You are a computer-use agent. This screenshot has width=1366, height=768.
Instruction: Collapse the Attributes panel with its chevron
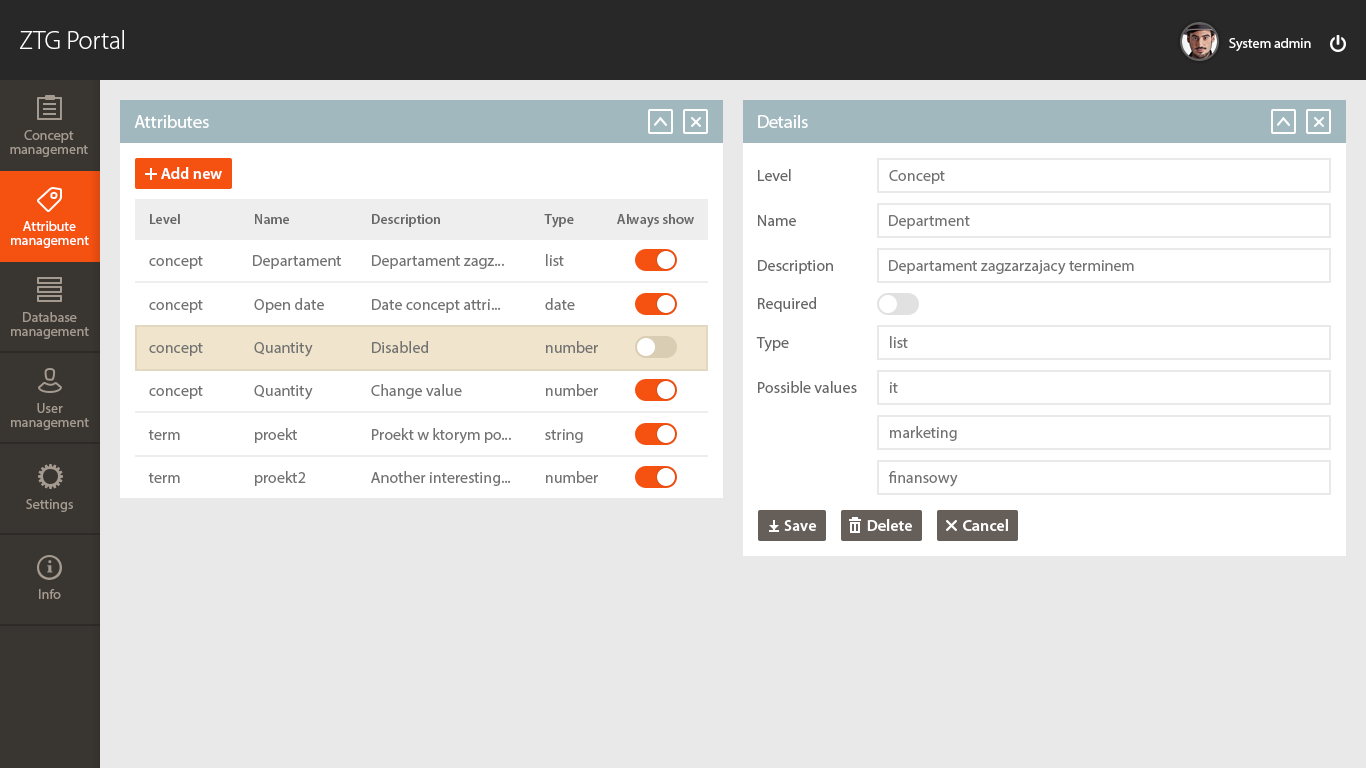point(659,121)
